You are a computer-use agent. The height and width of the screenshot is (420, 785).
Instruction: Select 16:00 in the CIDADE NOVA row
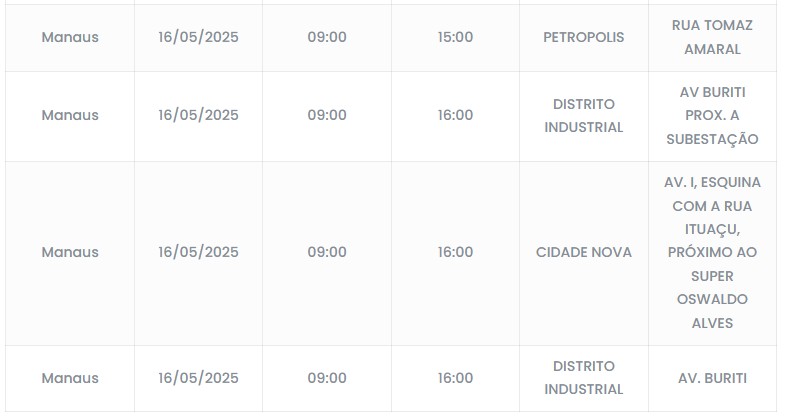pos(455,252)
